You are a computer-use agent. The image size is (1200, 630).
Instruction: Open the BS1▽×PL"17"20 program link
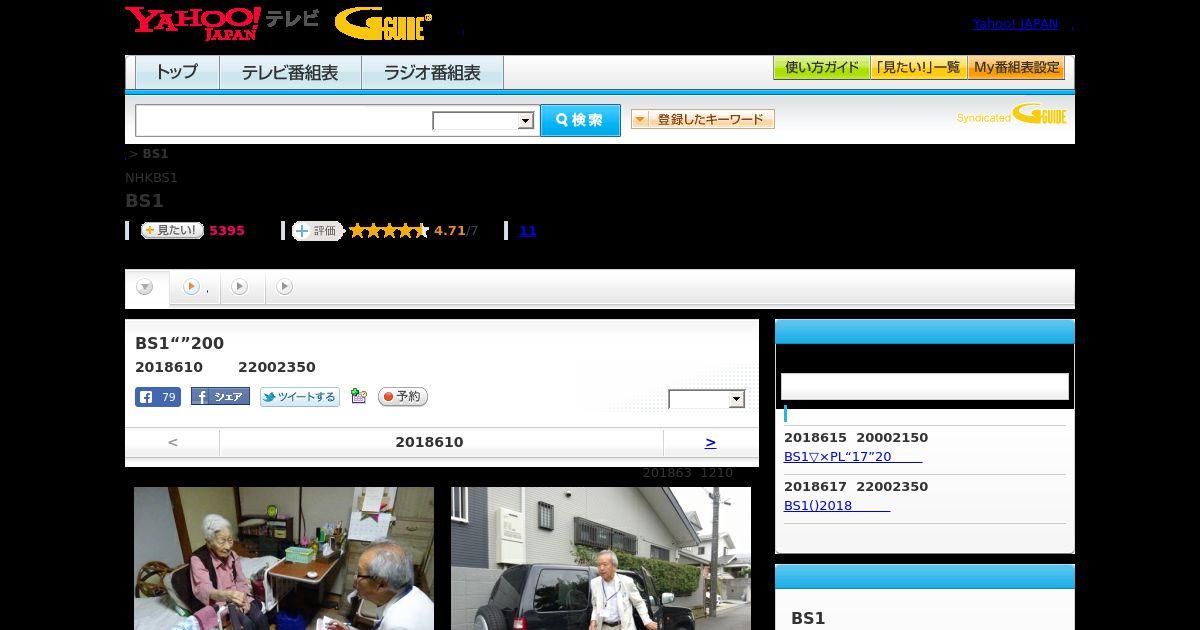[853, 457]
